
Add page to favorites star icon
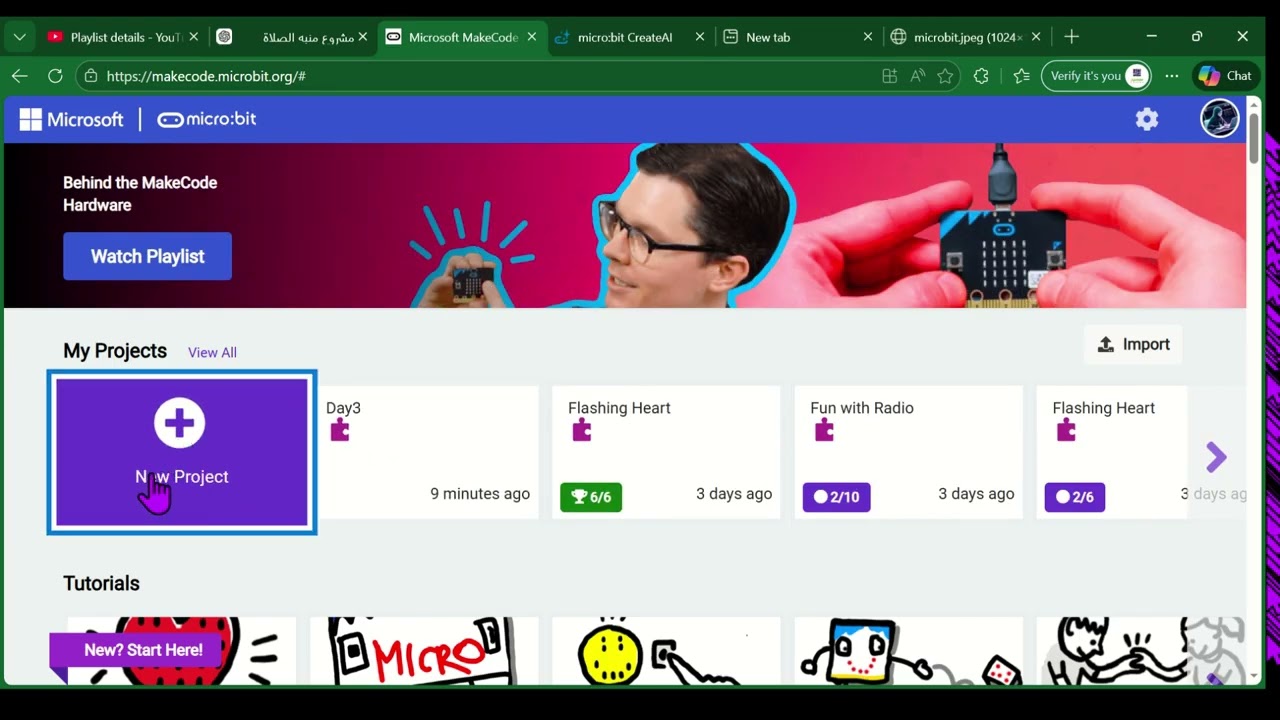tap(945, 76)
